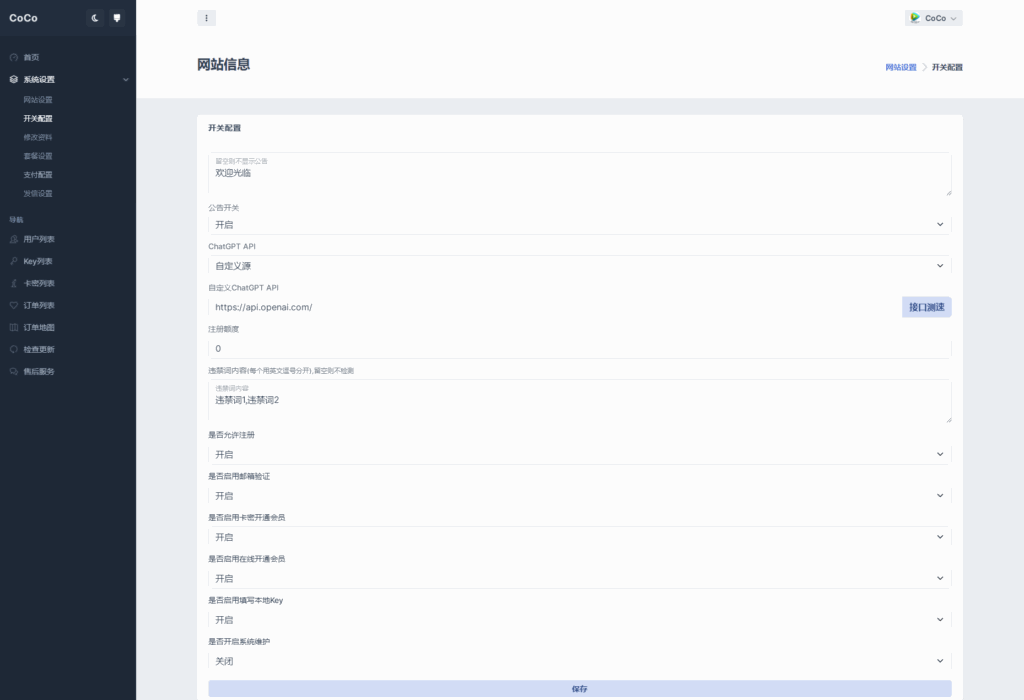Image resolution: width=1024 pixels, height=700 pixels.
Task: Click the pin icon beside the moon
Action: (117, 18)
